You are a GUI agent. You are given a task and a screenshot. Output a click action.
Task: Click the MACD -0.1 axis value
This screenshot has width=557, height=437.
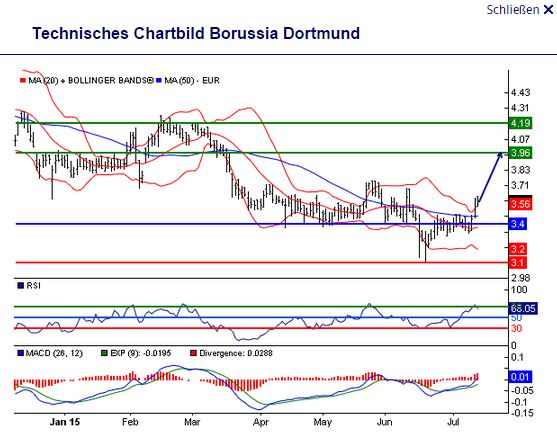(520, 403)
